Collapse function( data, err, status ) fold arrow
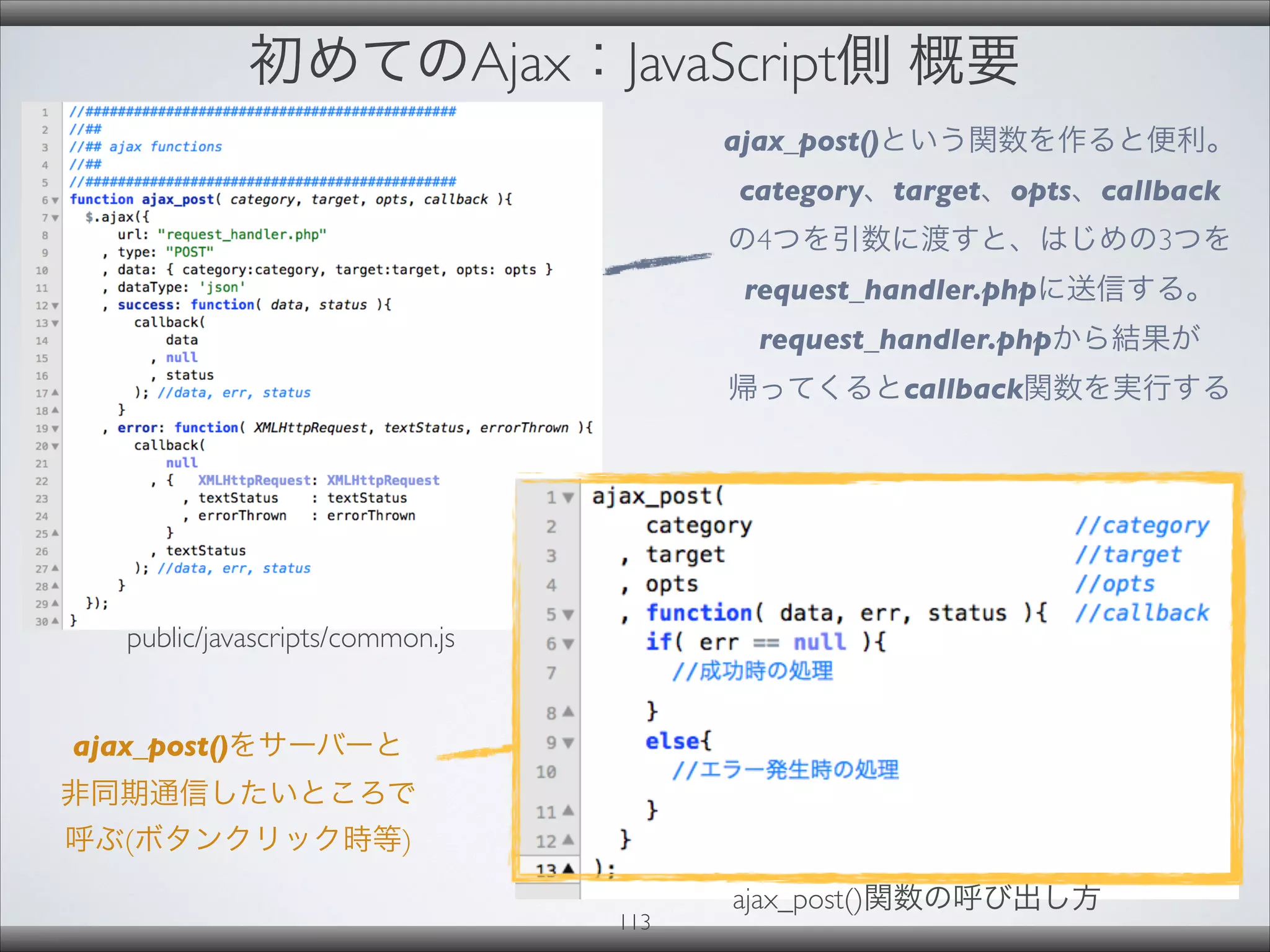The height and width of the screenshot is (952, 1270). tap(568, 615)
